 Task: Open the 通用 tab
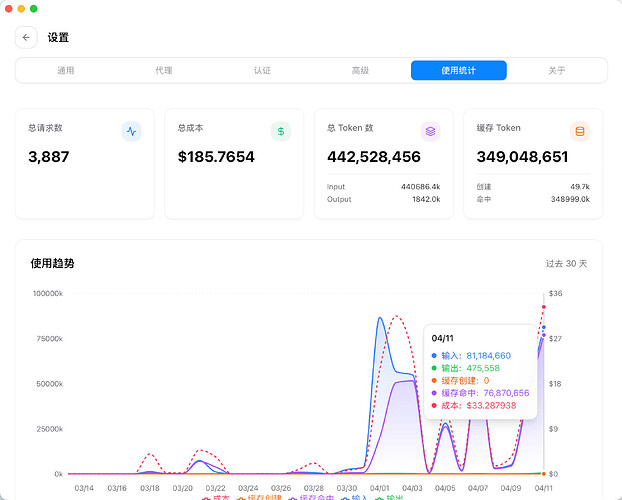pos(66,71)
